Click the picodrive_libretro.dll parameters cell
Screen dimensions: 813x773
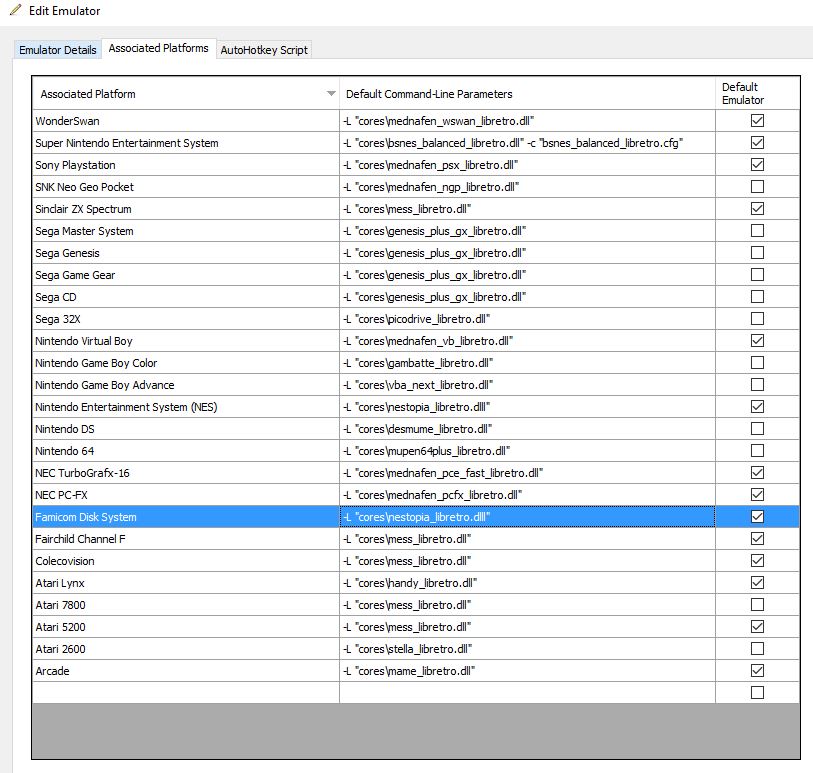pyautogui.click(x=527, y=319)
